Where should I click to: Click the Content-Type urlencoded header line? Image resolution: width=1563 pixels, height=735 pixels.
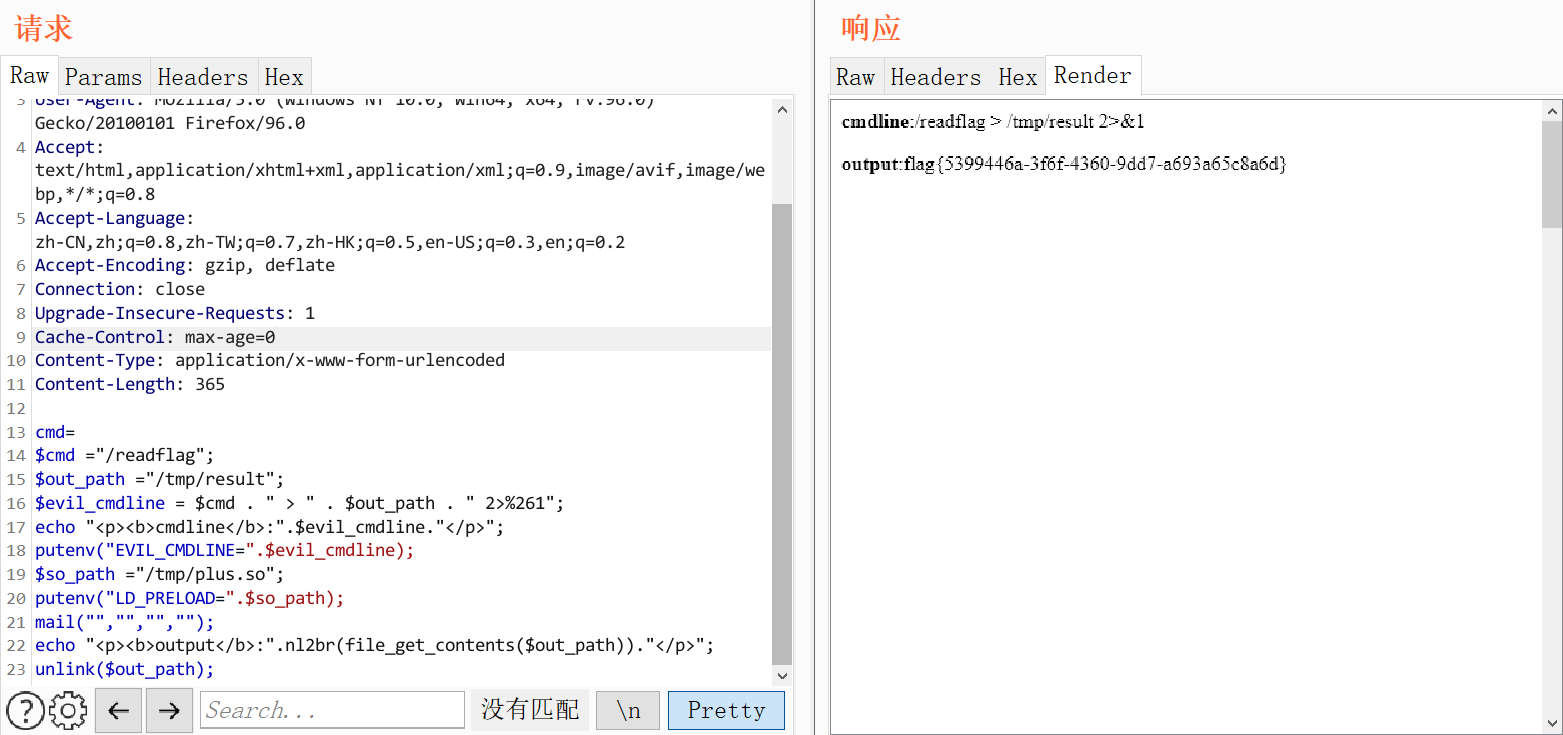270,361
